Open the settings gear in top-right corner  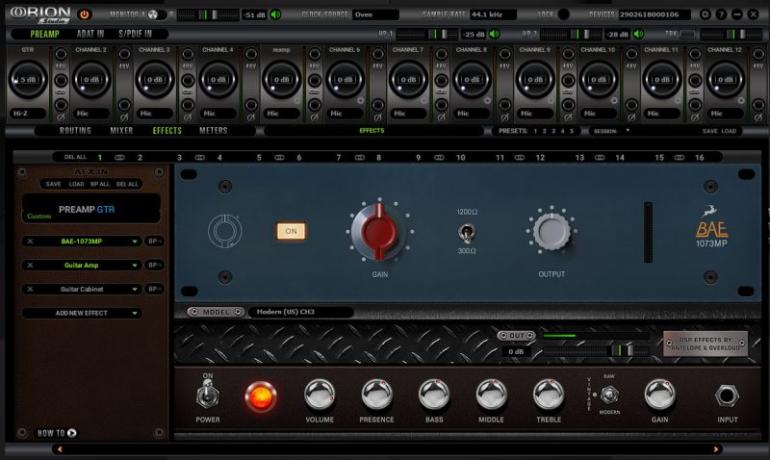pyautogui.click(x=705, y=14)
